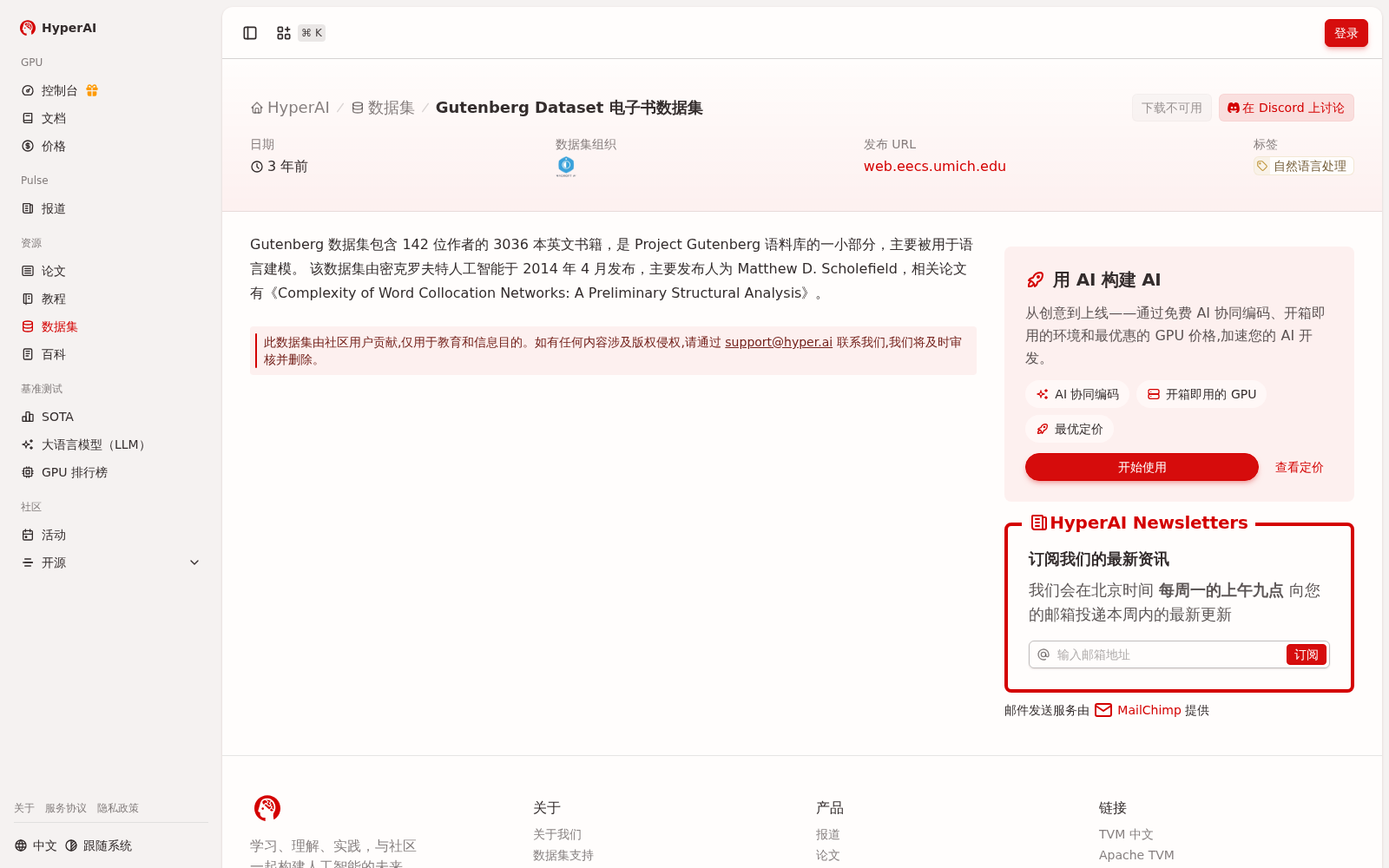Select 数据集 in the sidebar

click(x=111, y=326)
